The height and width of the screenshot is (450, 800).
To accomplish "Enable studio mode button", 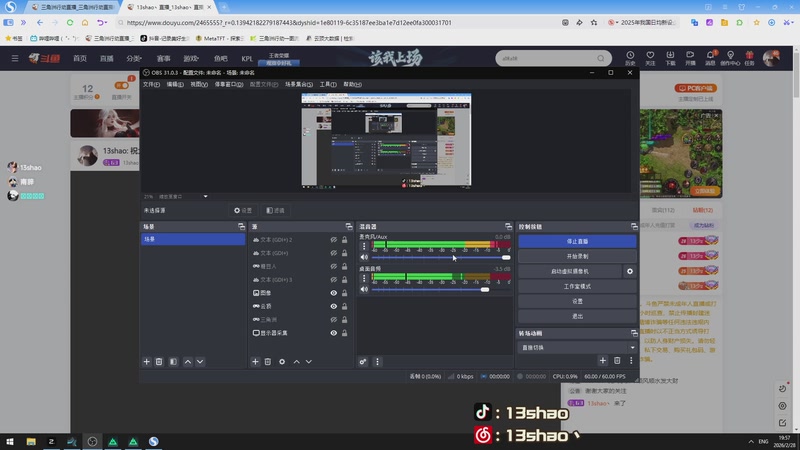I will 577,286.
